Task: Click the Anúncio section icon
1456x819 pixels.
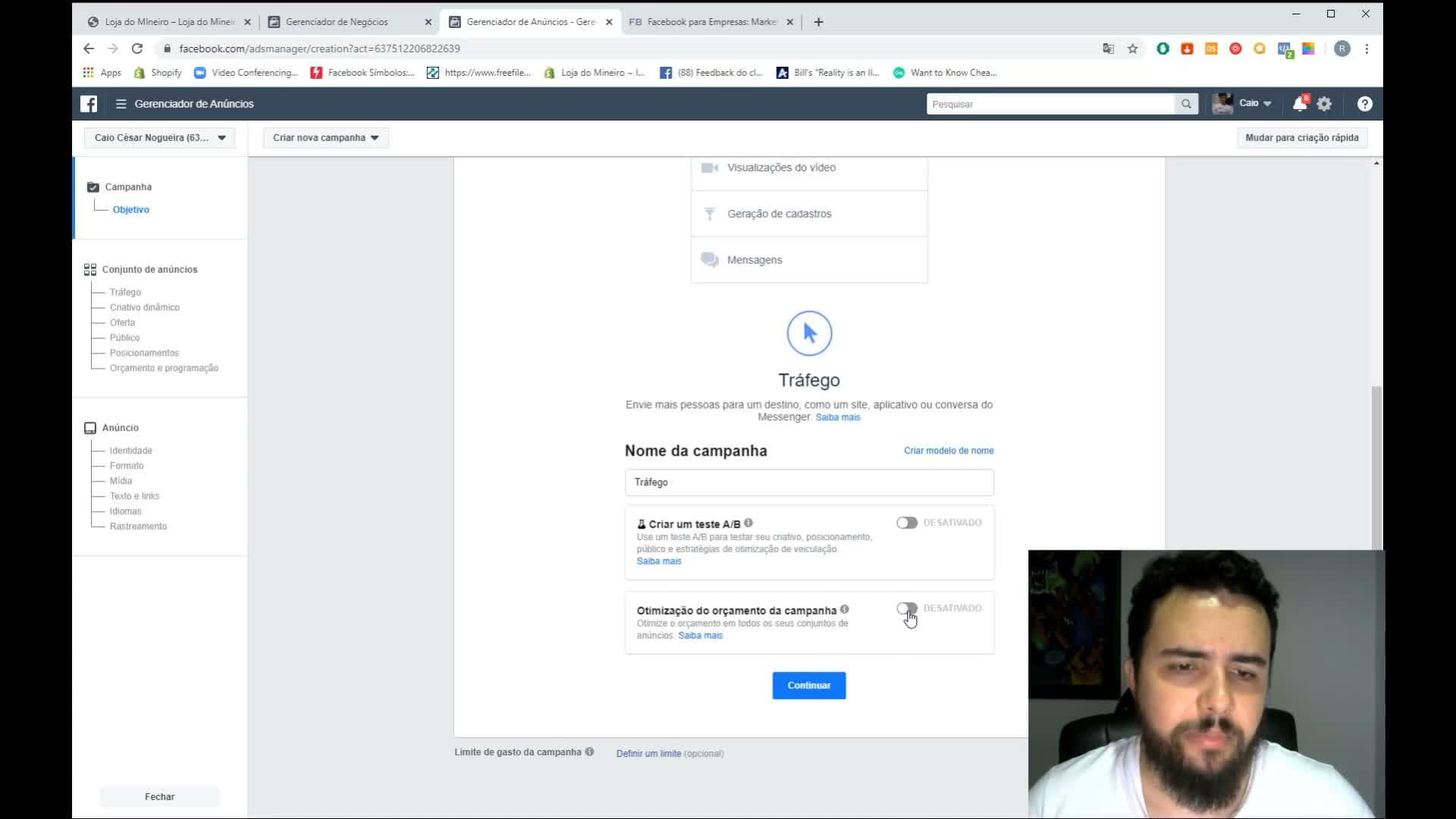Action: 90,428
